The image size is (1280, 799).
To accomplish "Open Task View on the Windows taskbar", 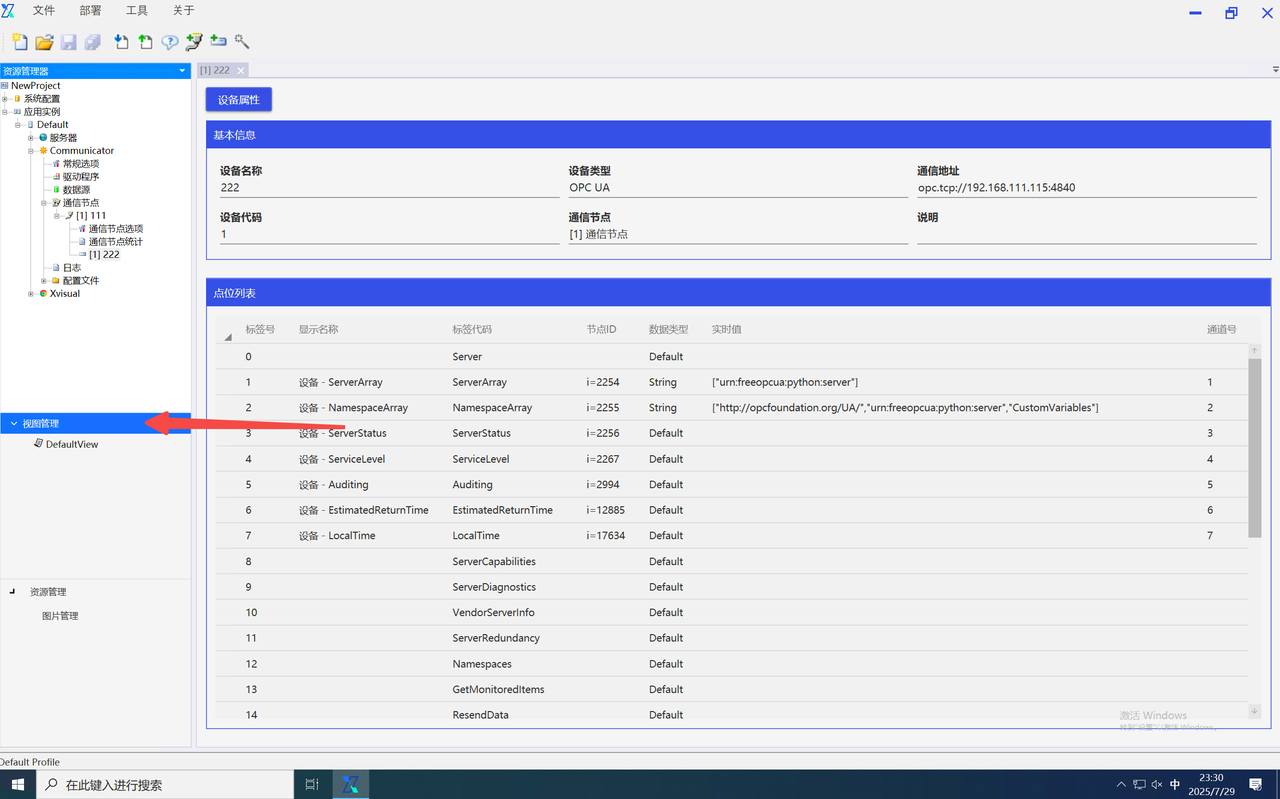I will pyautogui.click(x=312, y=785).
